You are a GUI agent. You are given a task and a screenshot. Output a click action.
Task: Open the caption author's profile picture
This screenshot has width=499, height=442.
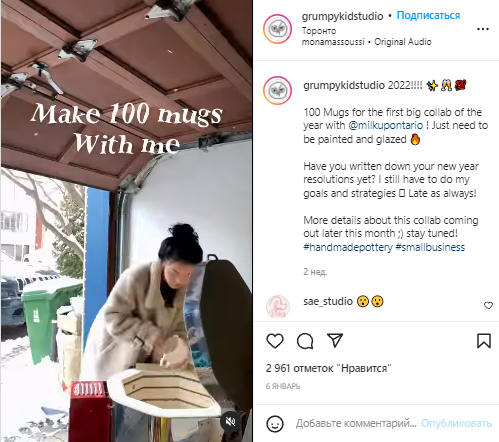277,90
